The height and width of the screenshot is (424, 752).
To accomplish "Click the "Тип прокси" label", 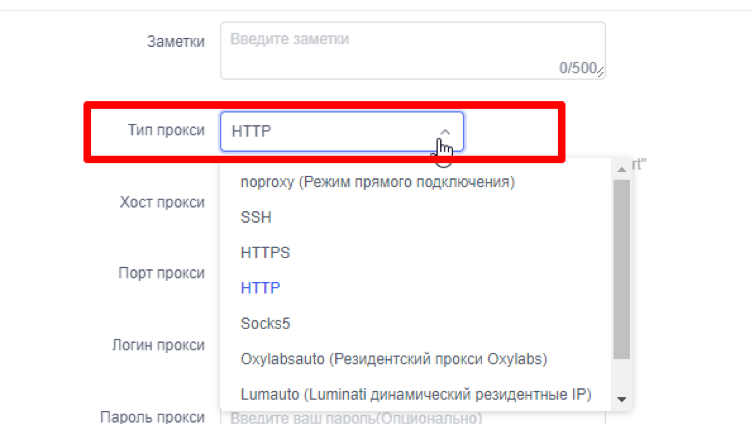I will click(x=166, y=130).
